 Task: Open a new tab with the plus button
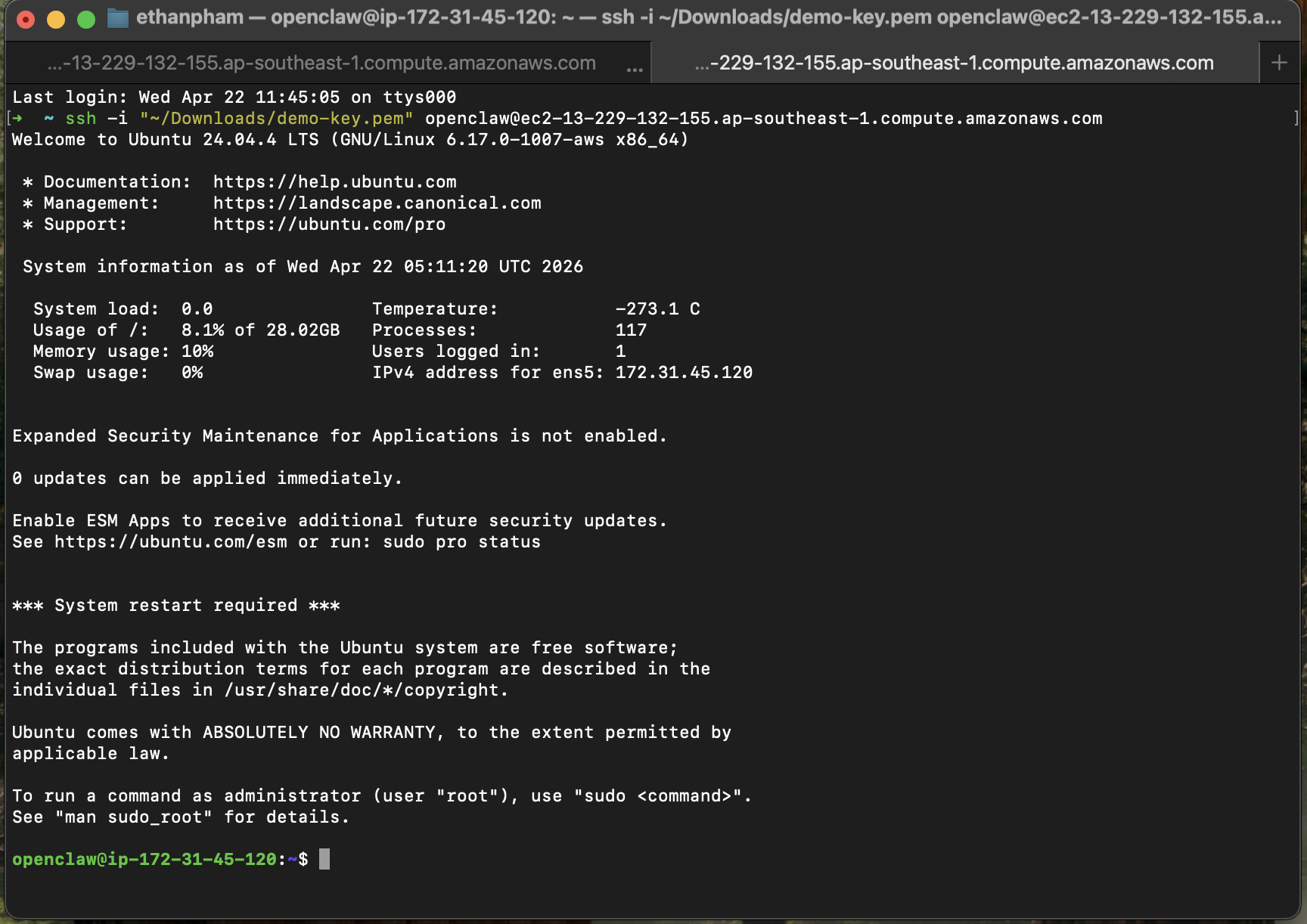(1280, 64)
